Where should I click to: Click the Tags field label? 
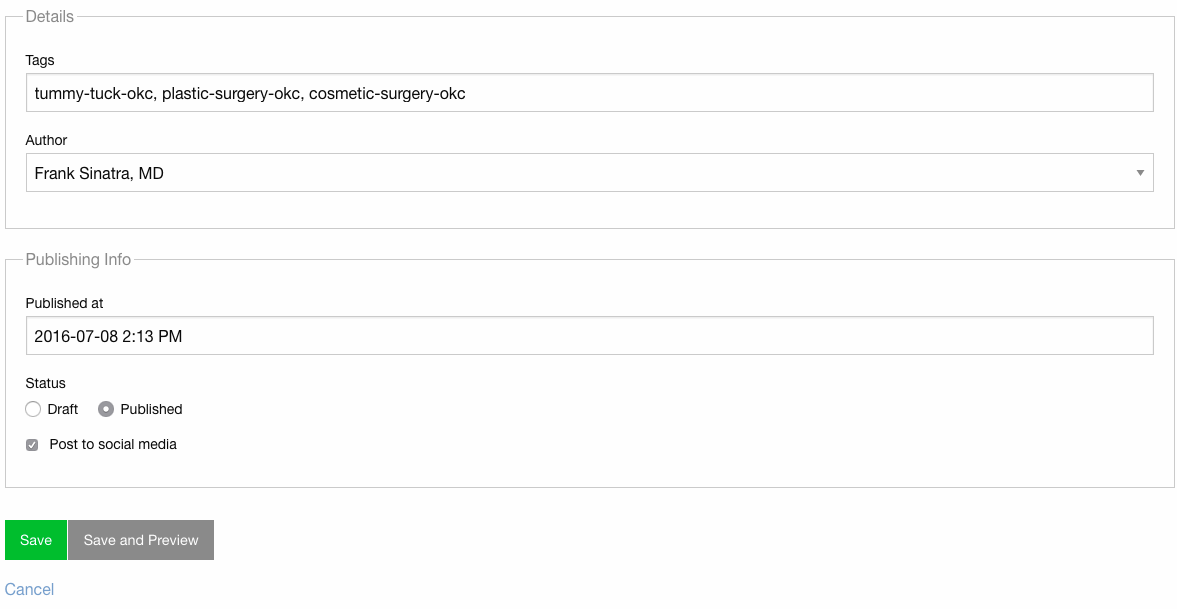click(x=40, y=60)
